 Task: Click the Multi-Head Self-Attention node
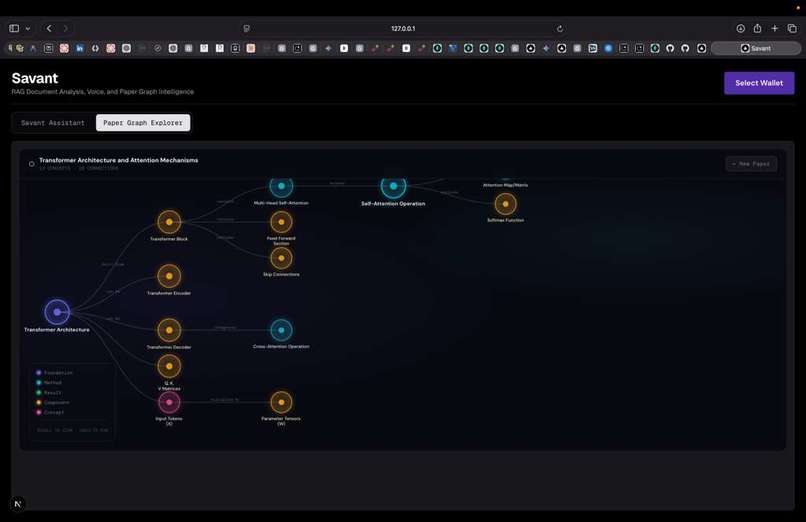[281, 187]
